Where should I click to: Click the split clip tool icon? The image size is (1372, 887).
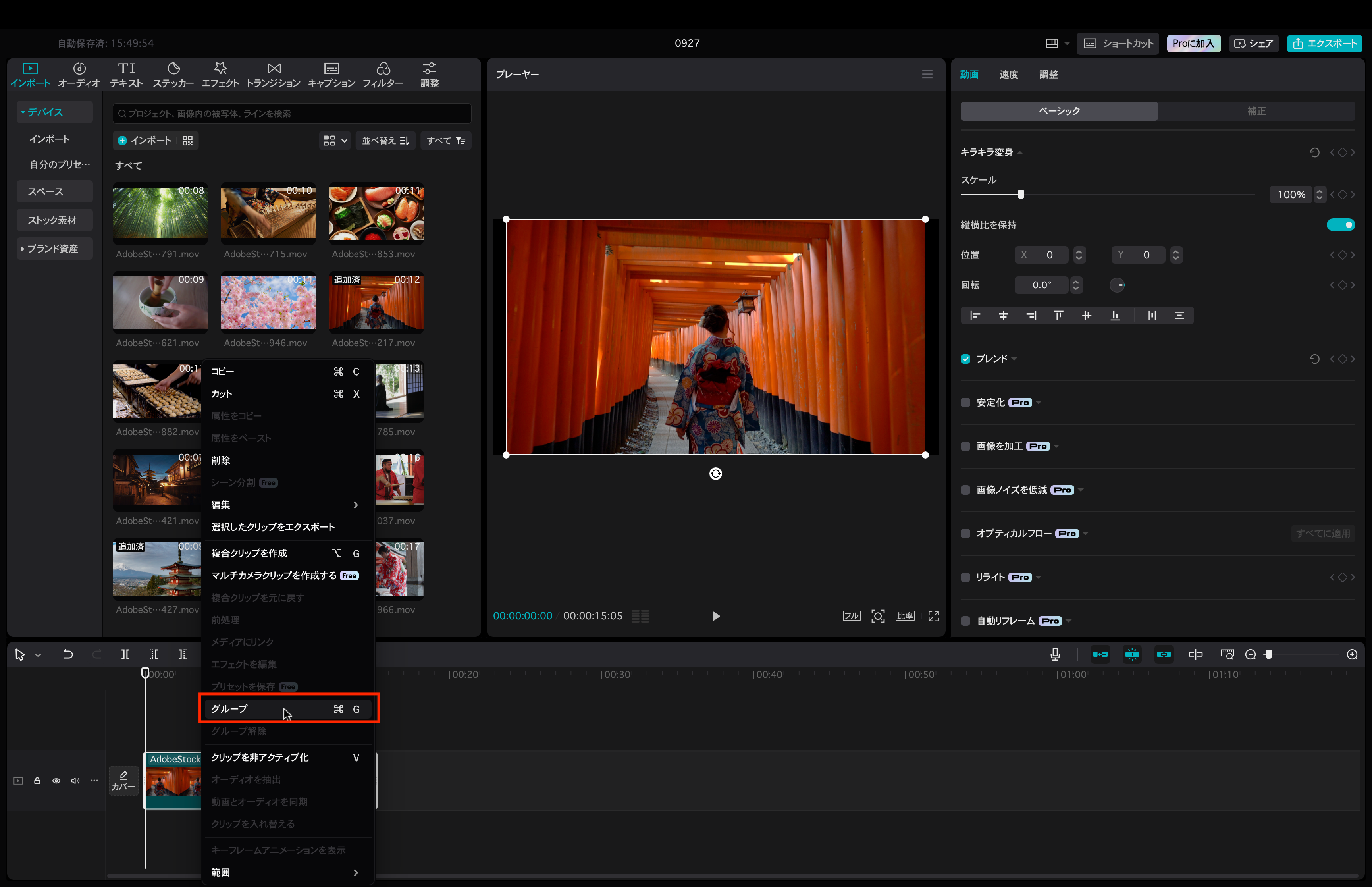125,654
